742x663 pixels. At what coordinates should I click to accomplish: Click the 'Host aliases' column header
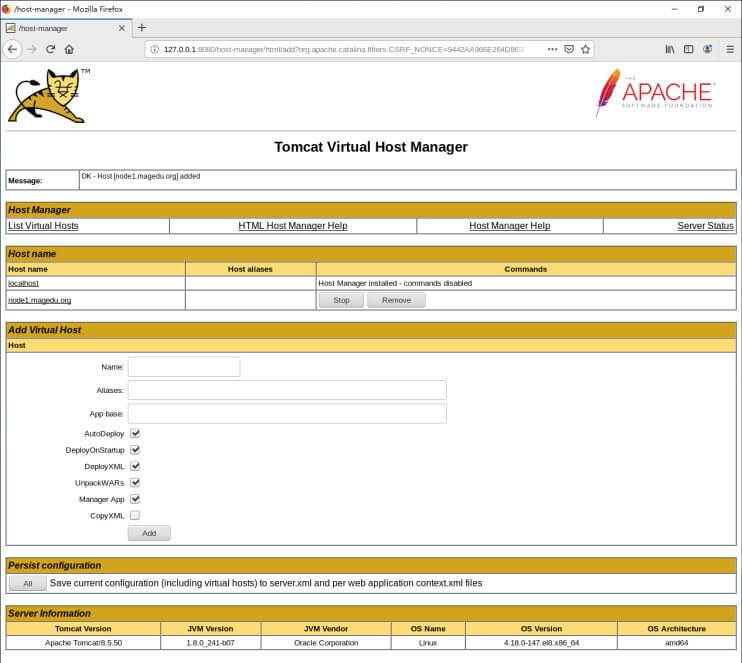point(250,269)
